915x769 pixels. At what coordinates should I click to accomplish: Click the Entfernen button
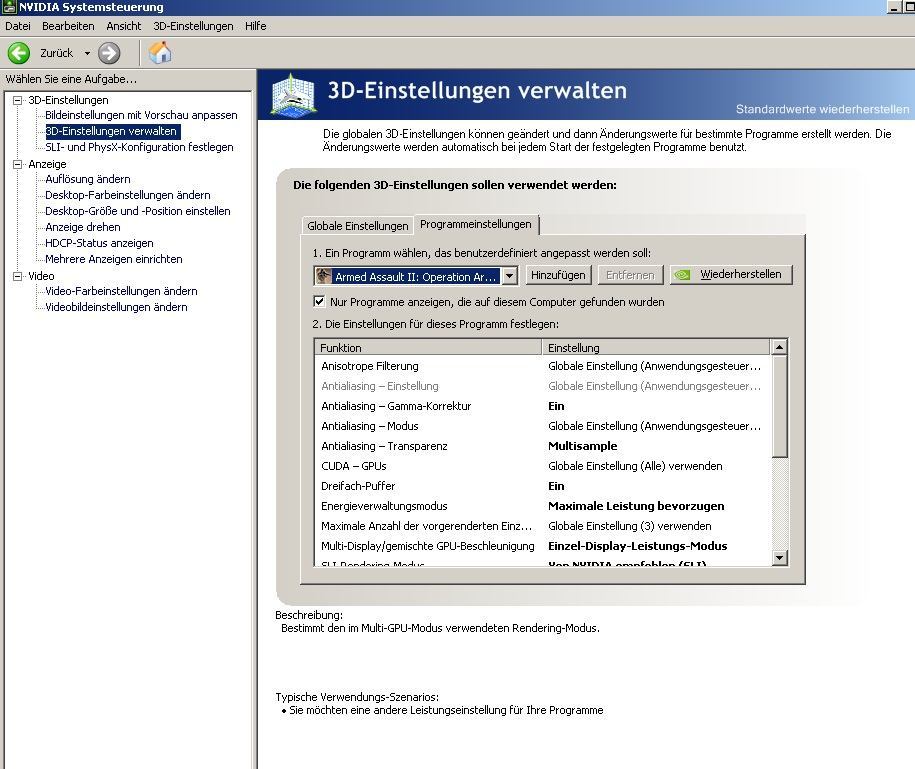click(x=630, y=275)
